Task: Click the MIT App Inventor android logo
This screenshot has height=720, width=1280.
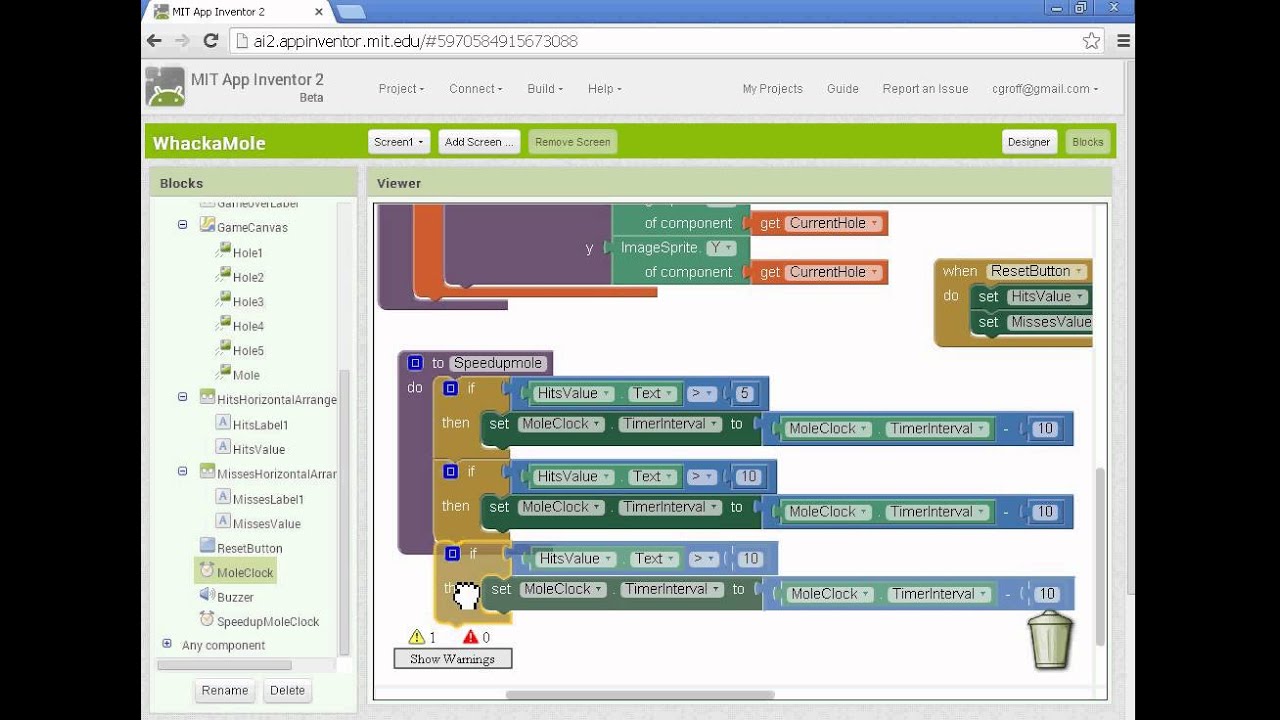Action: pyautogui.click(x=165, y=87)
